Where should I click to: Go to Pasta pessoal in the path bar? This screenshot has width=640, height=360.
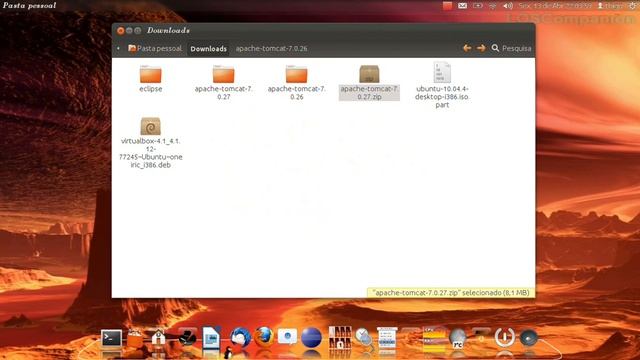click(155, 48)
